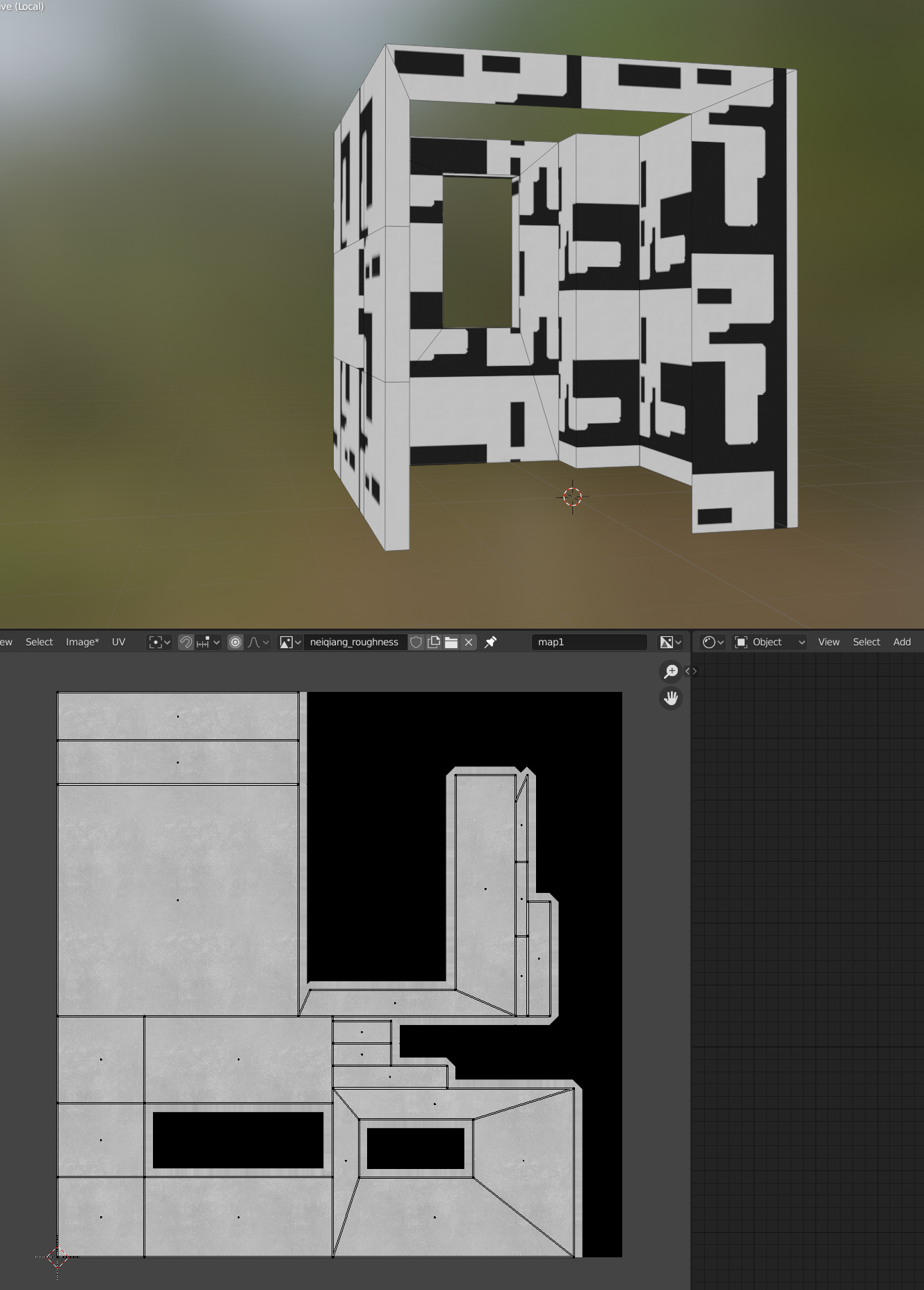Open node editor type dropdown
Screen dimensions: 924x1290
(713, 642)
